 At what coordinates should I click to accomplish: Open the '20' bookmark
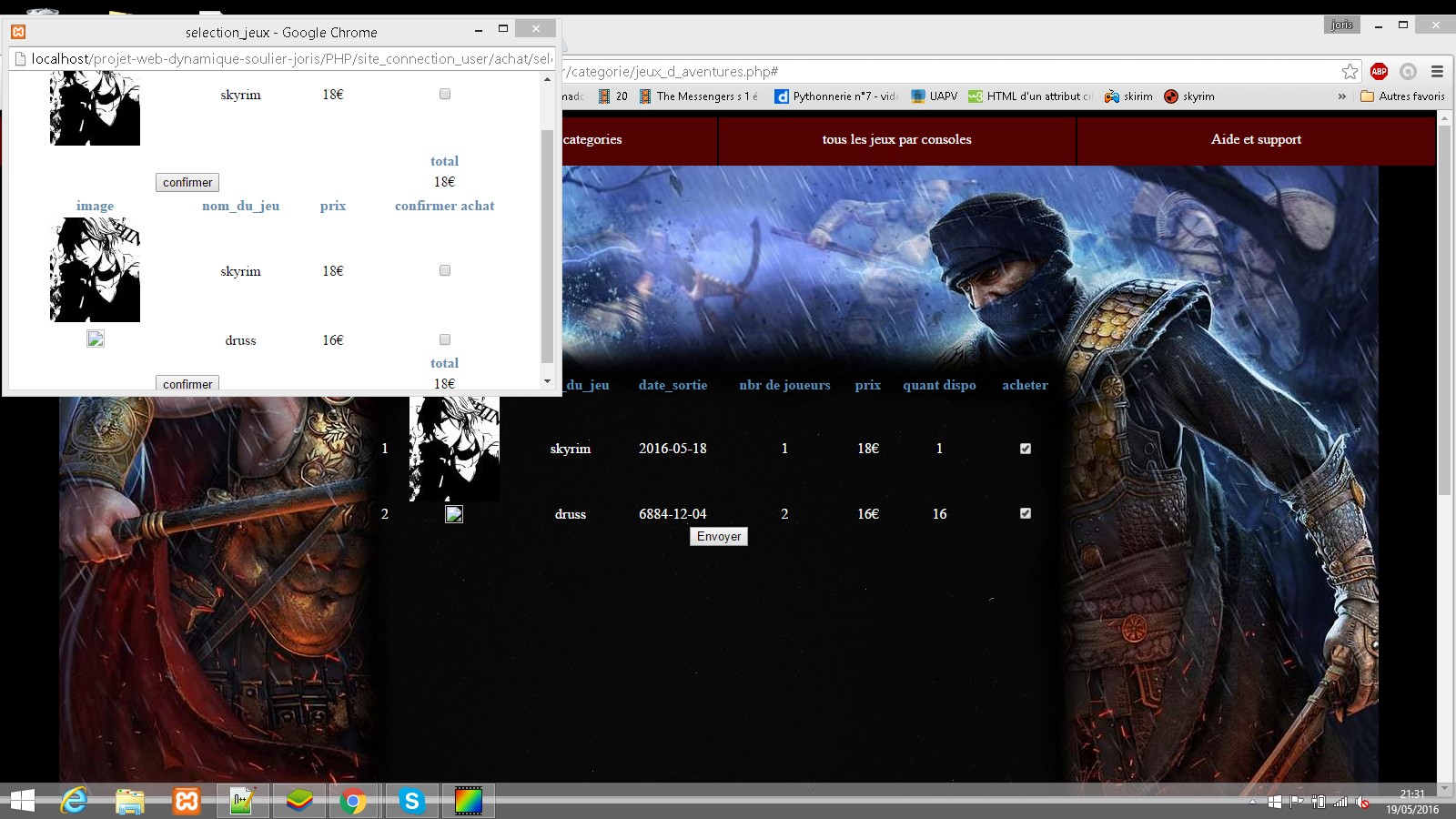coord(613,96)
